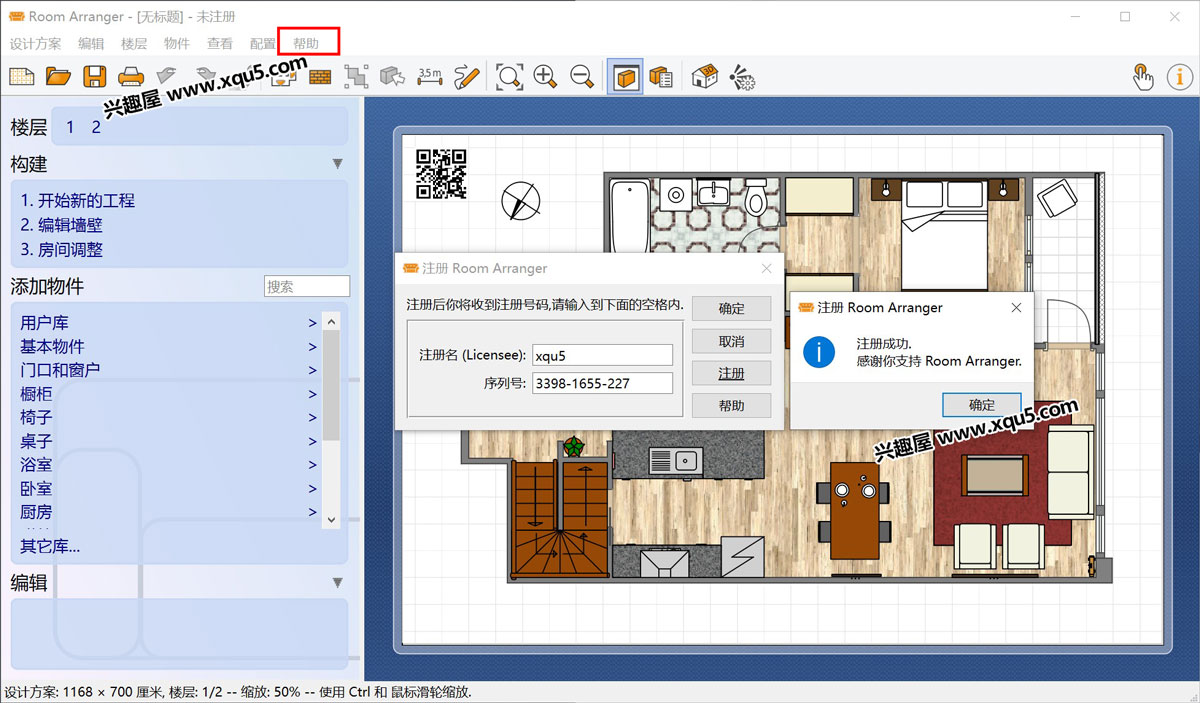Open the 查看 menu
The image size is (1200, 703).
coord(220,43)
